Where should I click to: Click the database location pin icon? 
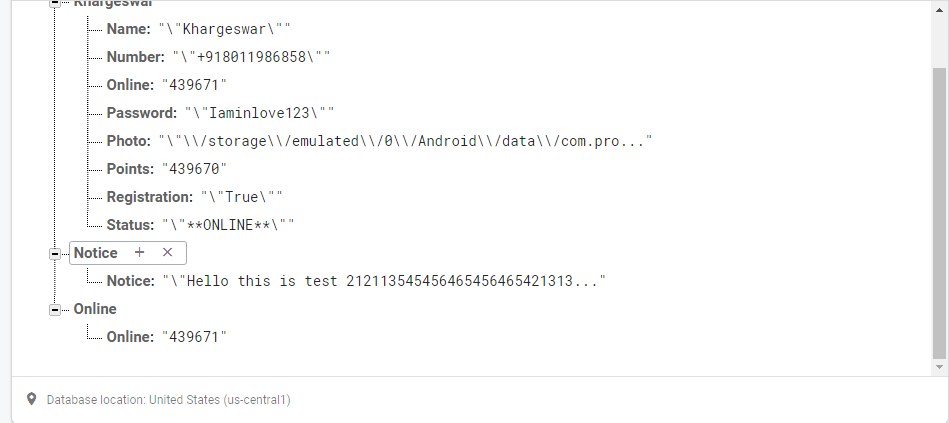32,399
